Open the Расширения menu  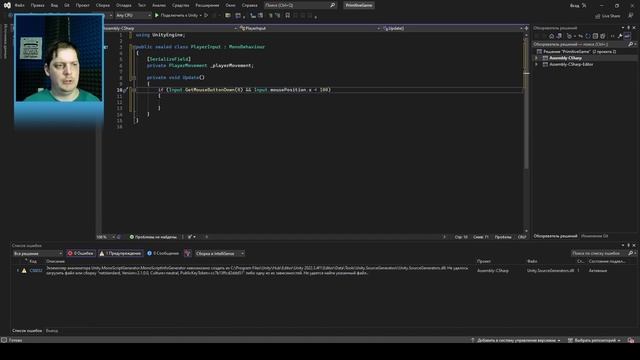(x=207, y=5)
